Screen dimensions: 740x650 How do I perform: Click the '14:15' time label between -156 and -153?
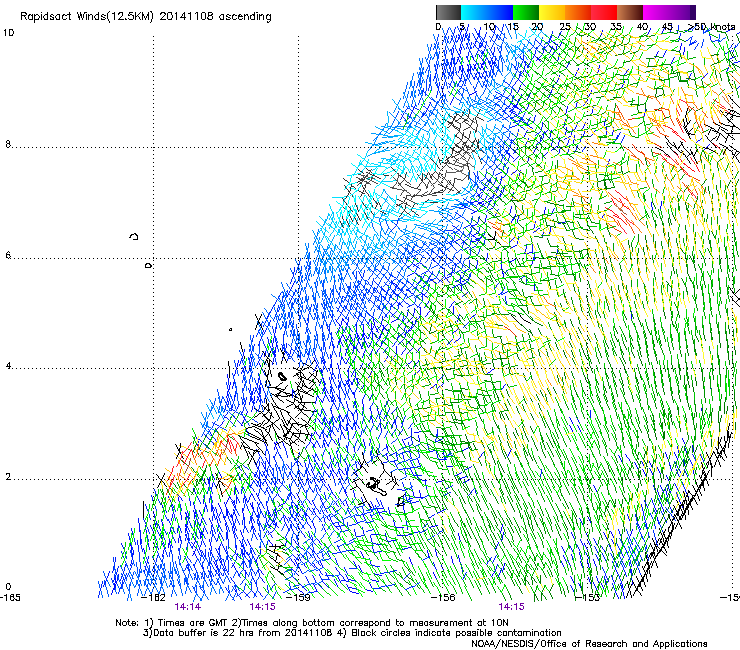pyautogui.click(x=512, y=607)
